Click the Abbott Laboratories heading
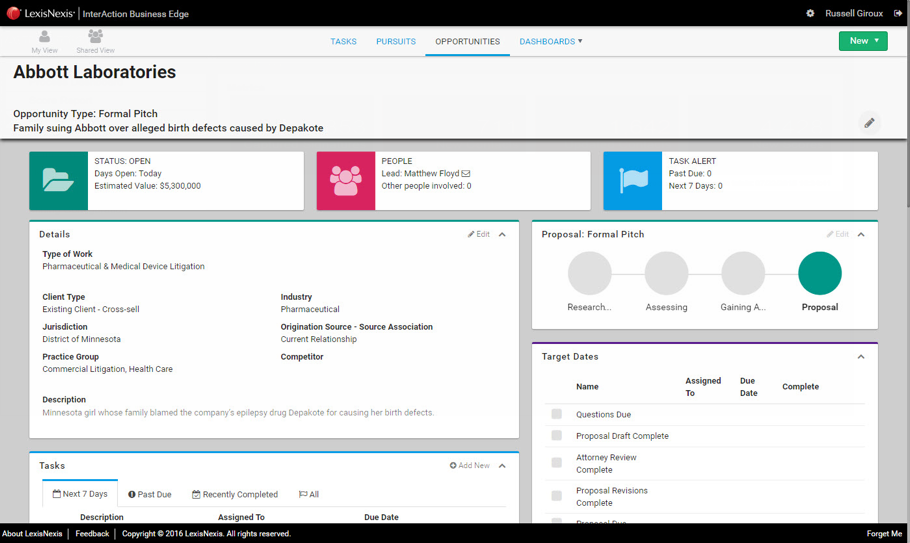Viewport: 910px width, 543px height. coord(95,72)
